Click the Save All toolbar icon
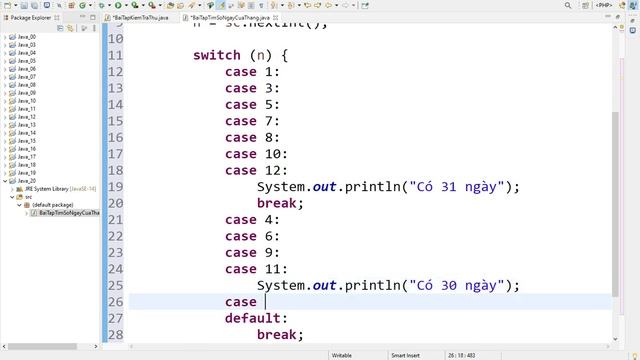The width and height of the screenshot is (640, 360). pos(35,5)
